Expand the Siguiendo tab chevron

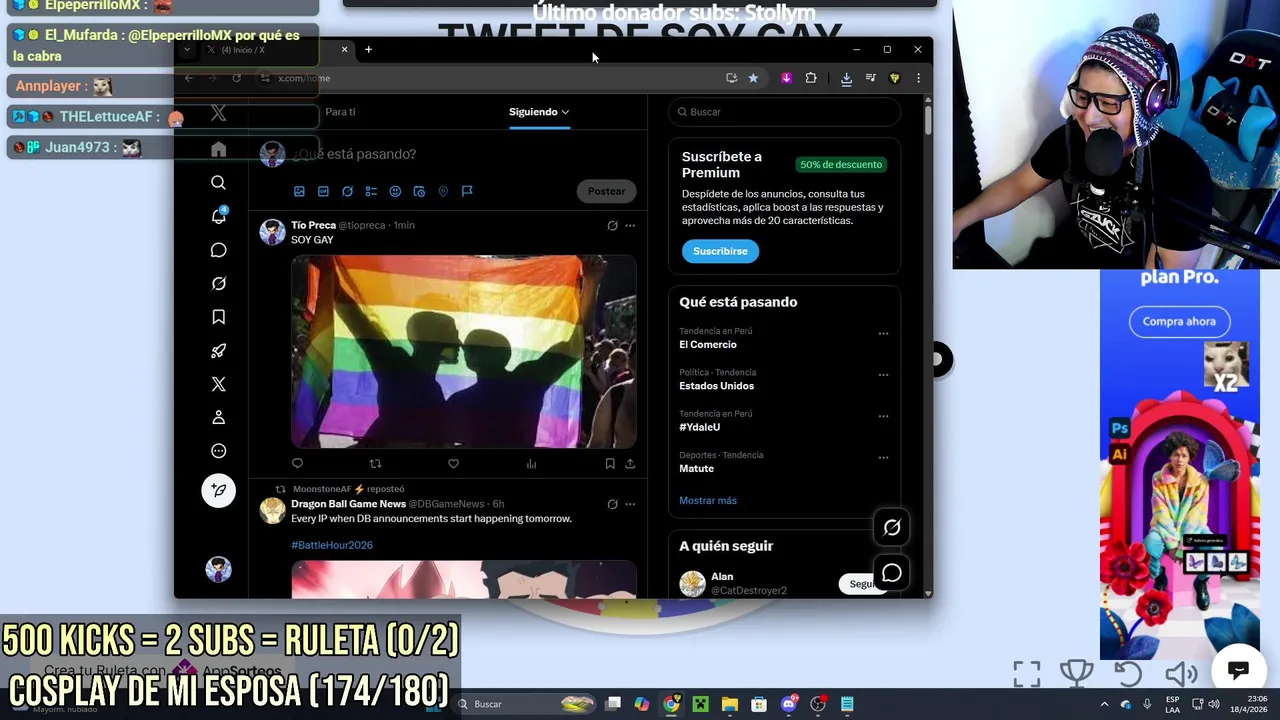[565, 112]
